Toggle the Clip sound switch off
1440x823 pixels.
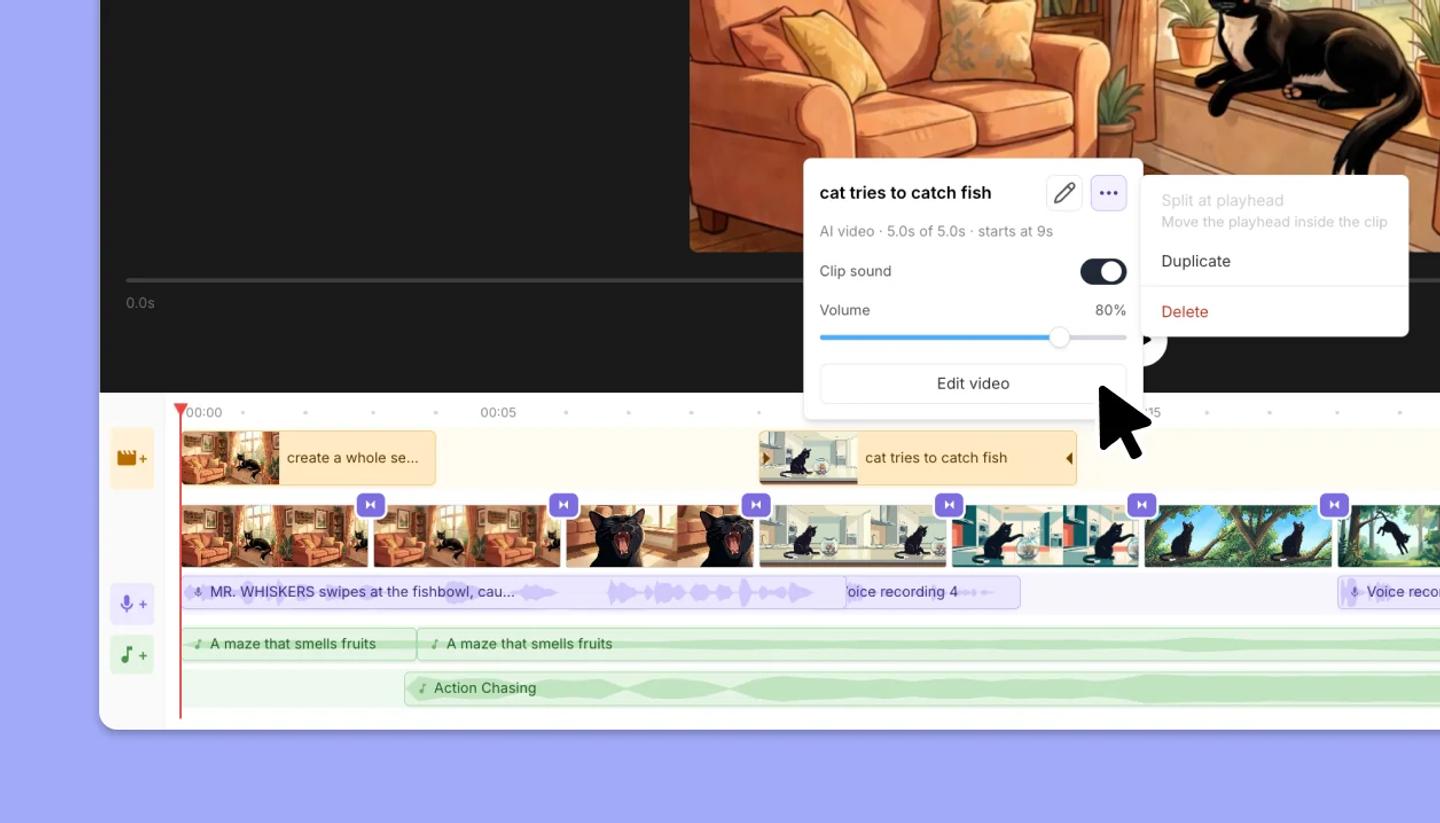1103,272
